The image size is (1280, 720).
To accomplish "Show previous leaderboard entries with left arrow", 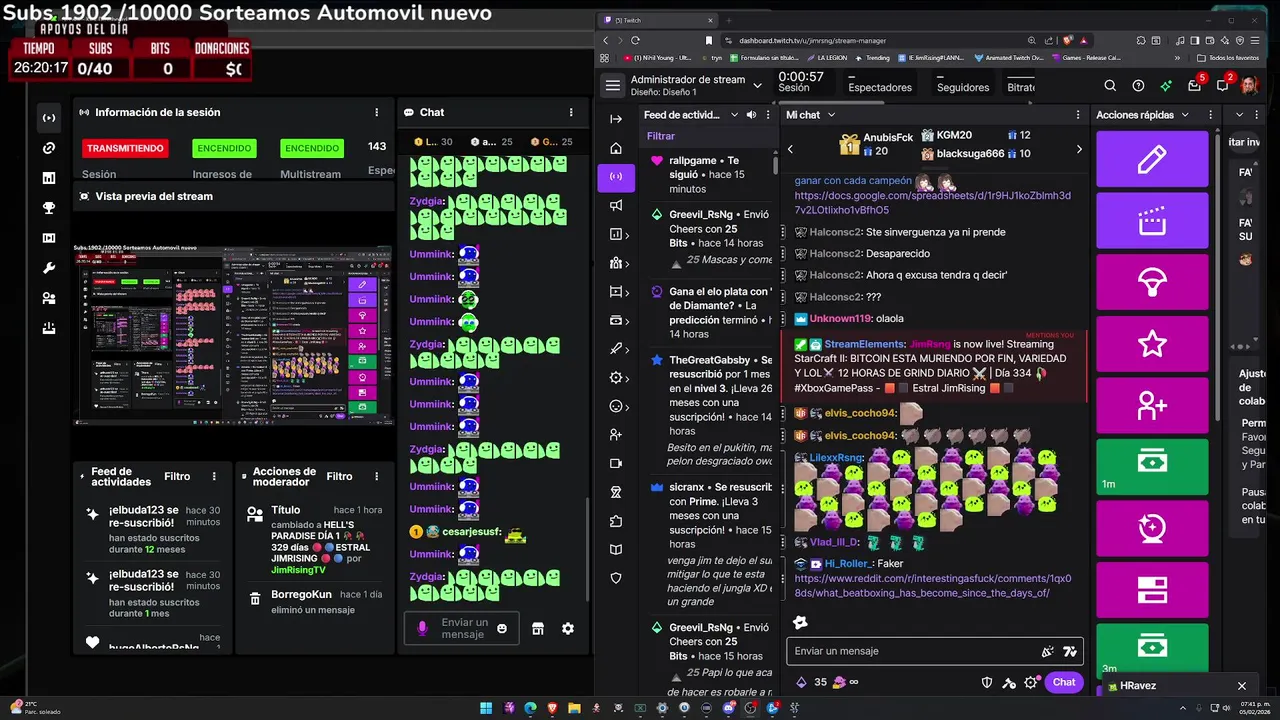I will coord(790,149).
